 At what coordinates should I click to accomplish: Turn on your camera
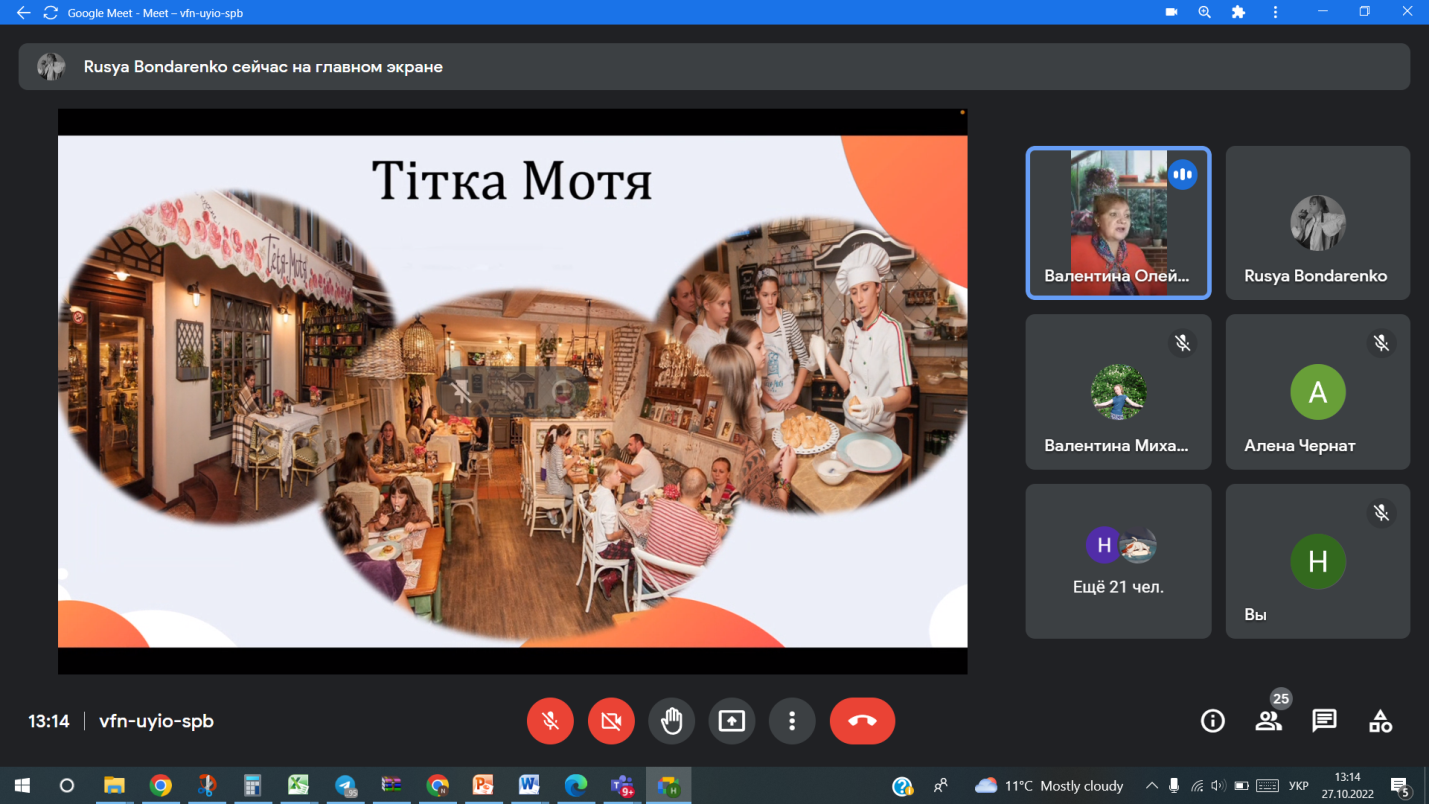611,721
